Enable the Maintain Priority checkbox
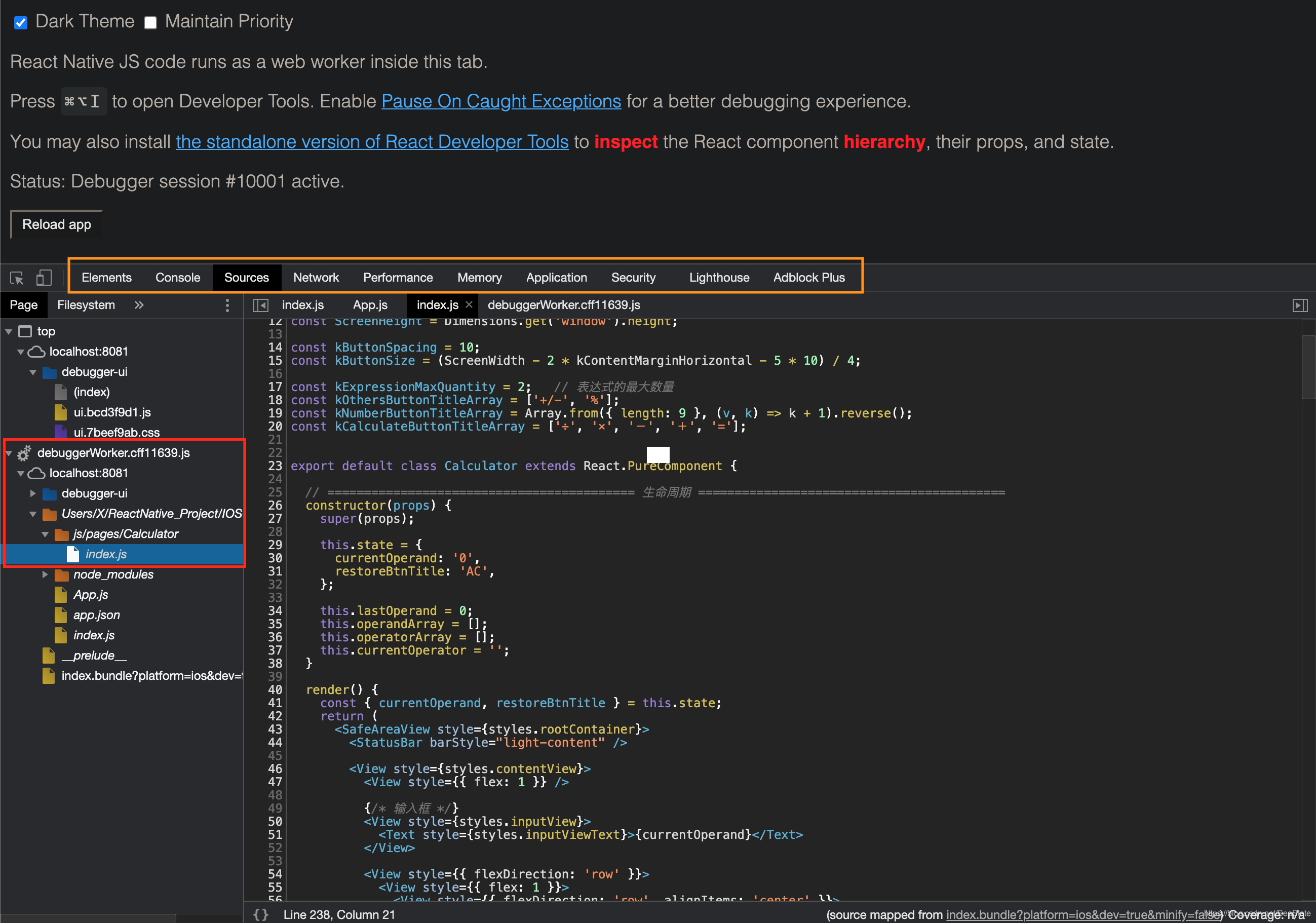Image resolution: width=1316 pixels, height=923 pixels. 150,22
